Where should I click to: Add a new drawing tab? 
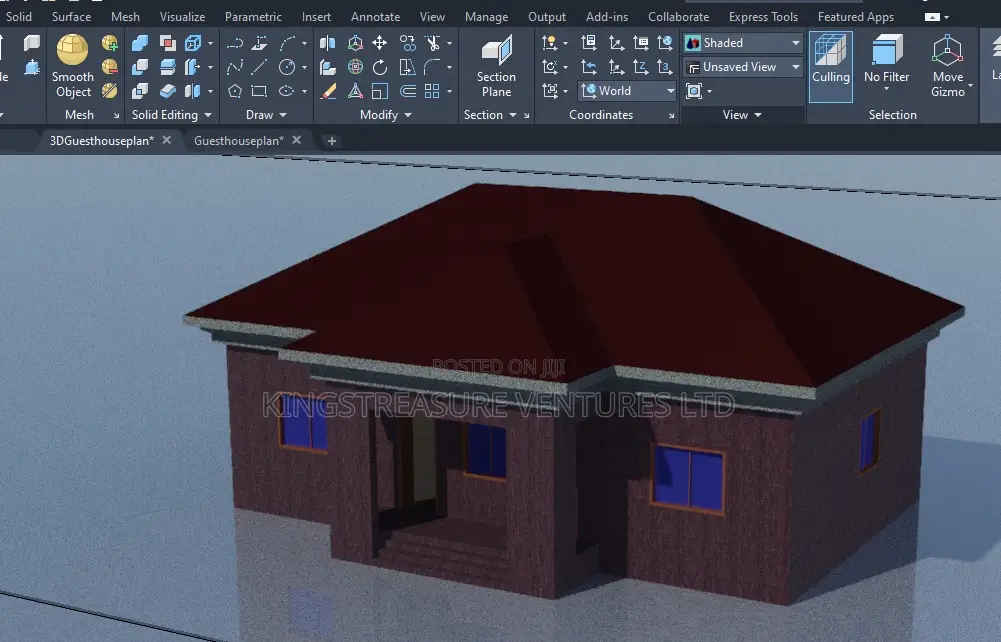point(331,141)
